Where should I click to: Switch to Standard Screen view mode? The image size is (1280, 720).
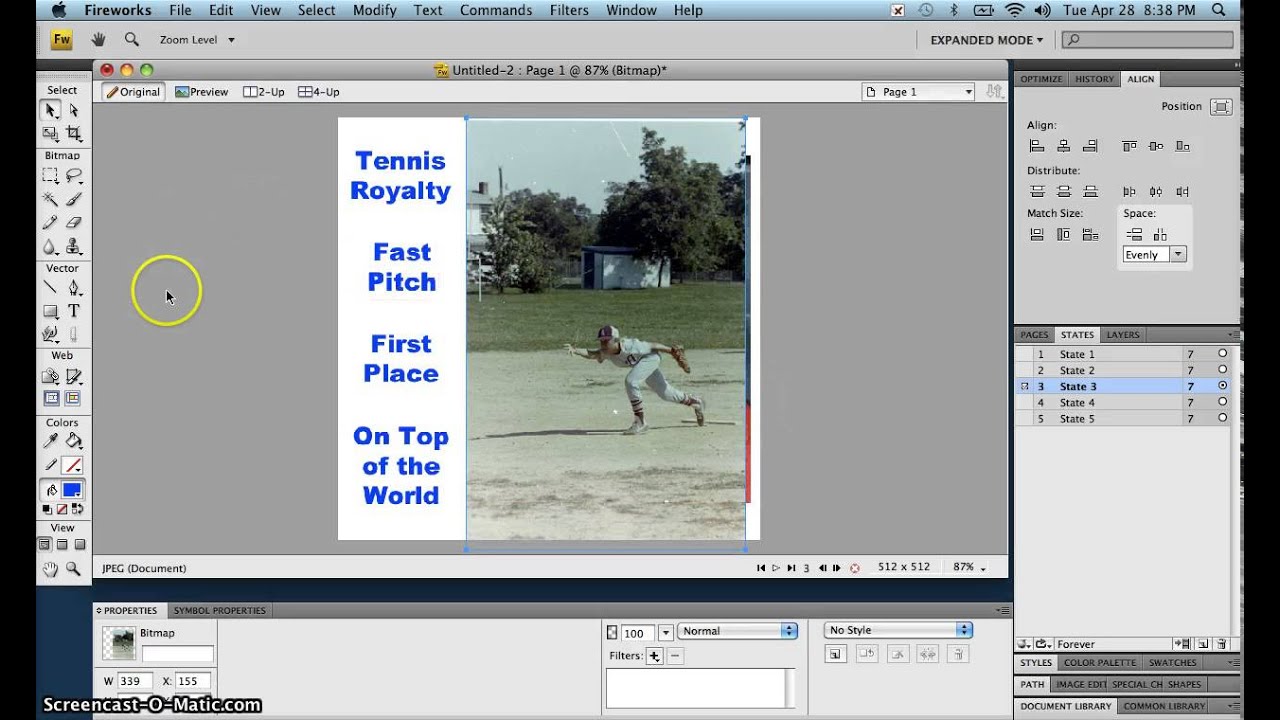[44, 545]
